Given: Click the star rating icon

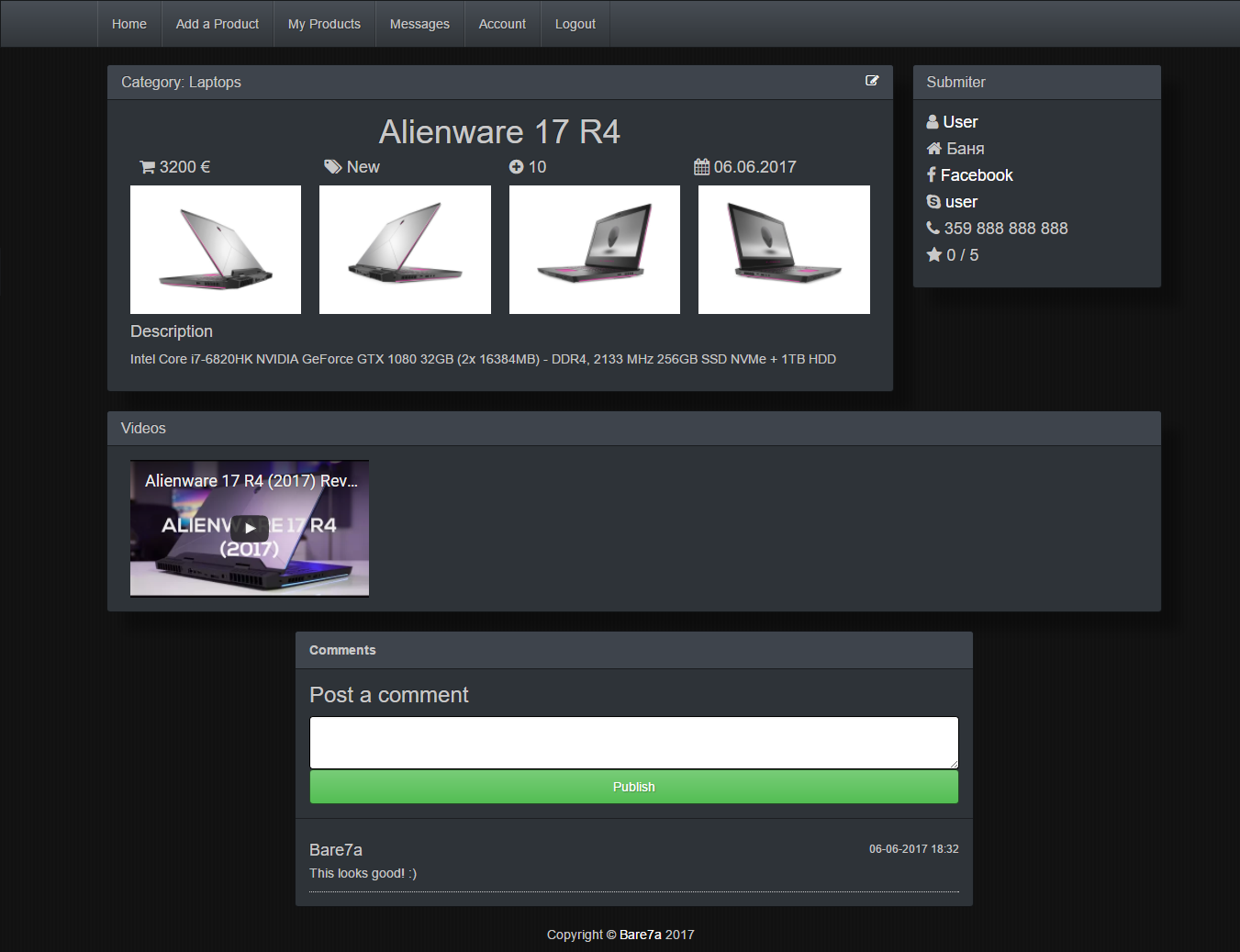Looking at the screenshot, I should click(x=934, y=255).
